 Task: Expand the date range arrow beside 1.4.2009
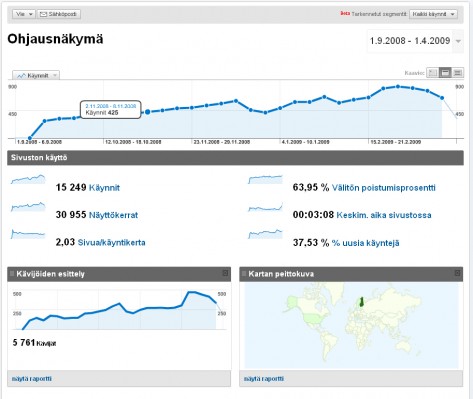point(458,41)
